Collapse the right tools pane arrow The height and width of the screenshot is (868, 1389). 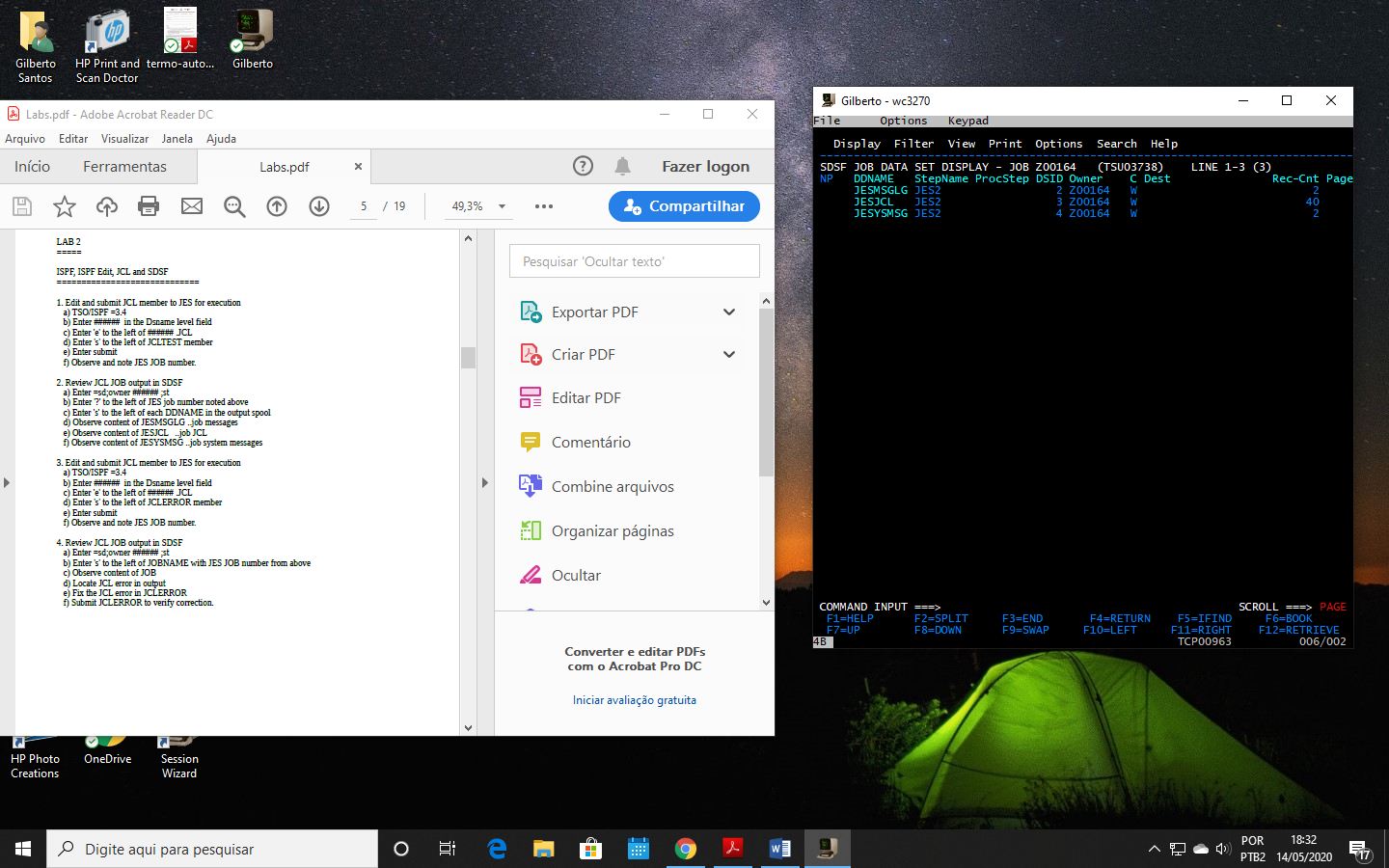click(x=485, y=482)
